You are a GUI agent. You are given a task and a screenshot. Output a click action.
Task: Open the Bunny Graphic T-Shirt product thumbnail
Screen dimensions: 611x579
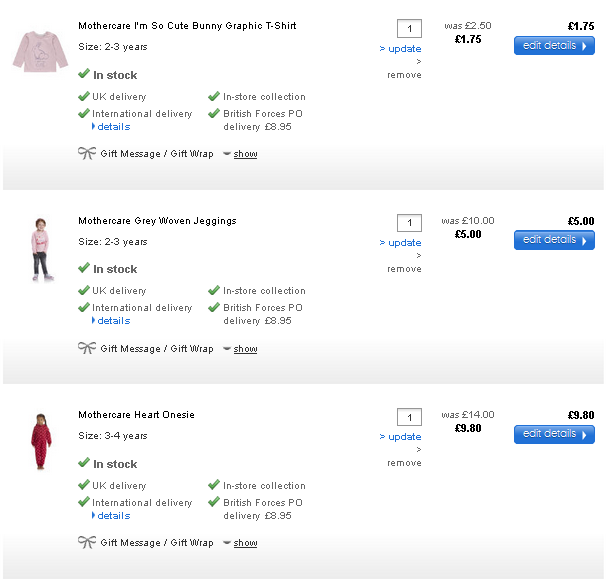pos(38,50)
